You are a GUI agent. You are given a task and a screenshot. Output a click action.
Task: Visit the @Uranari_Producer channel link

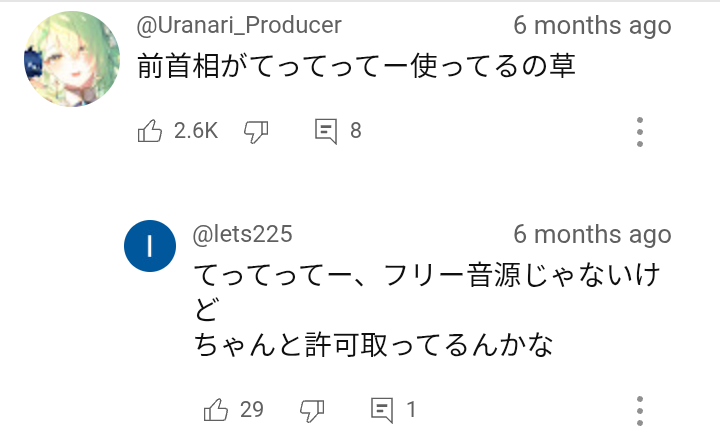238,25
